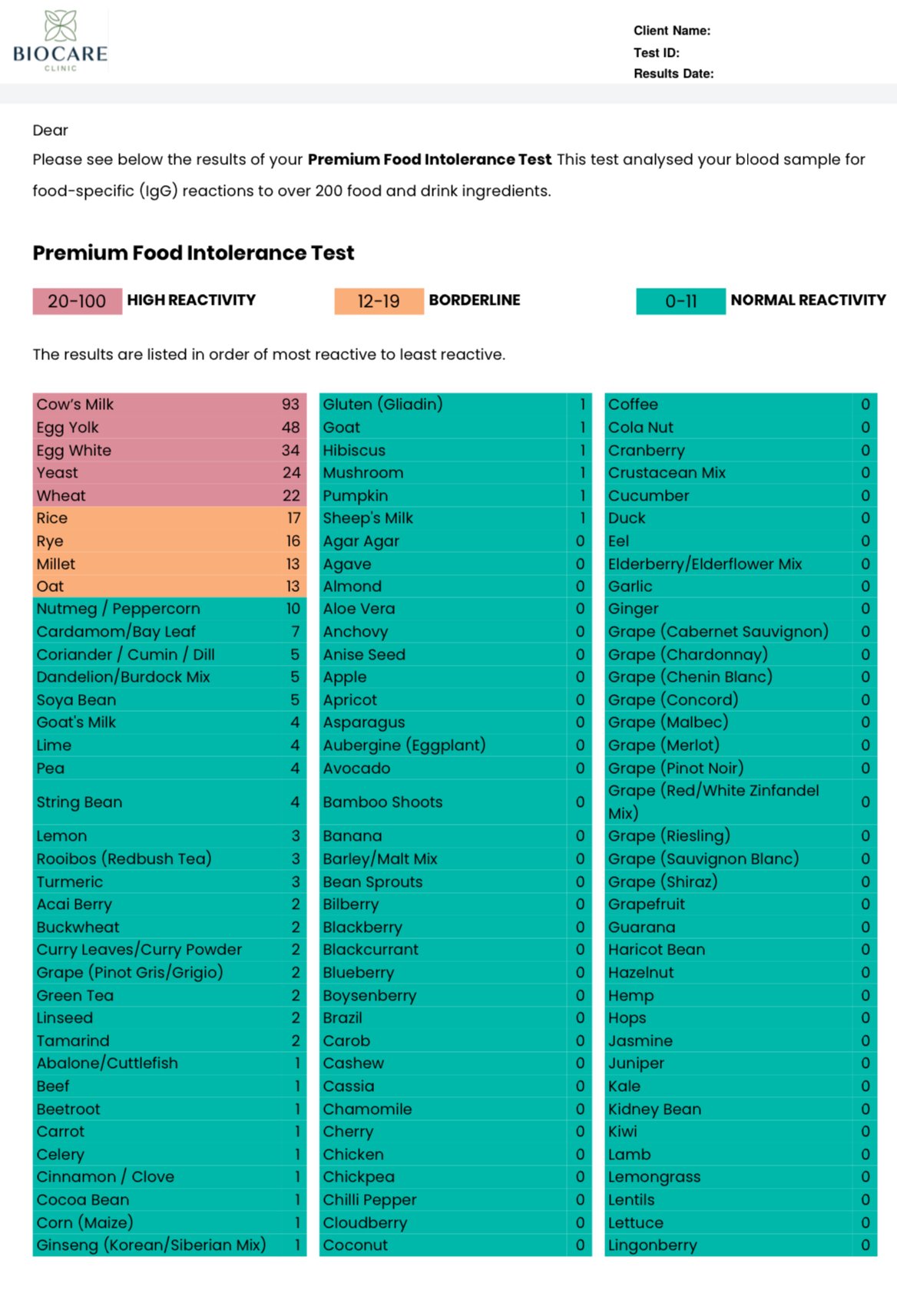Click the Biocare Clinic logo

pyautogui.click(x=60, y=41)
